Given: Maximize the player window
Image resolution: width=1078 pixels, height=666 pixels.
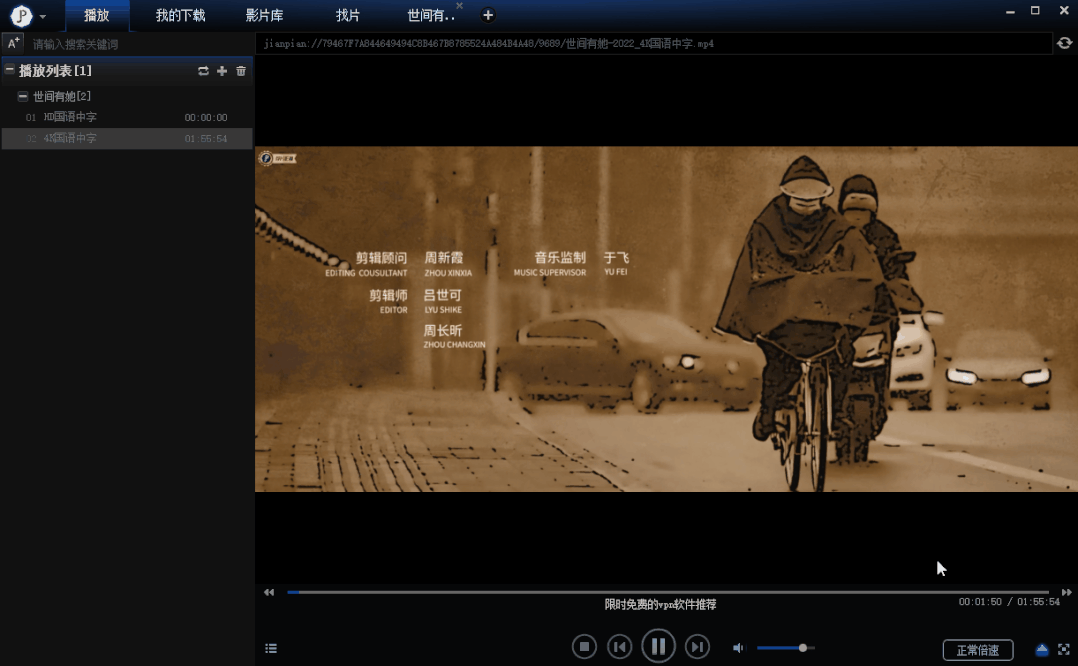Looking at the screenshot, I should coord(1035,10).
